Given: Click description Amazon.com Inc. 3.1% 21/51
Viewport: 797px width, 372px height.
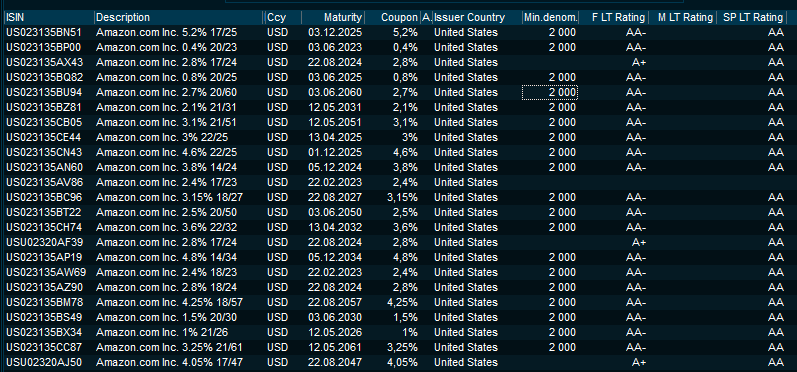Looking at the screenshot, I should [x=166, y=122].
